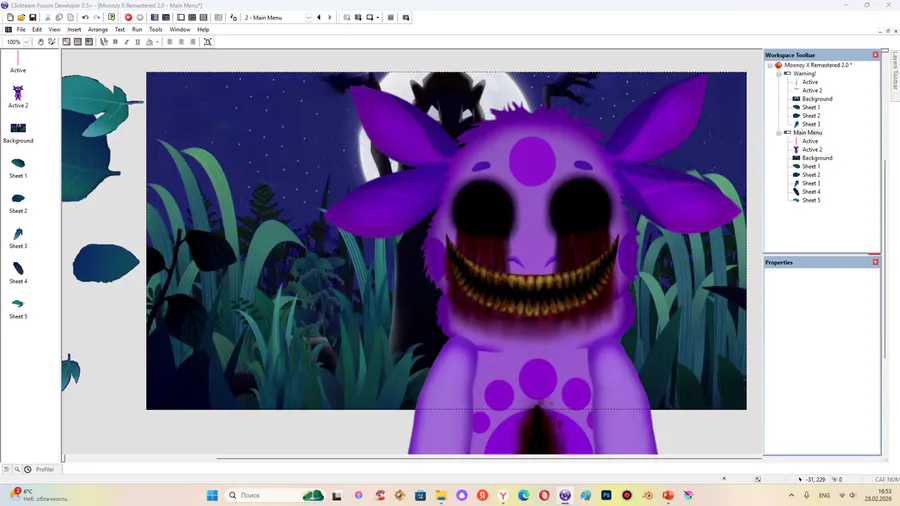Open the text color dropdown arrow
900x506 pixels.
click(157, 42)
